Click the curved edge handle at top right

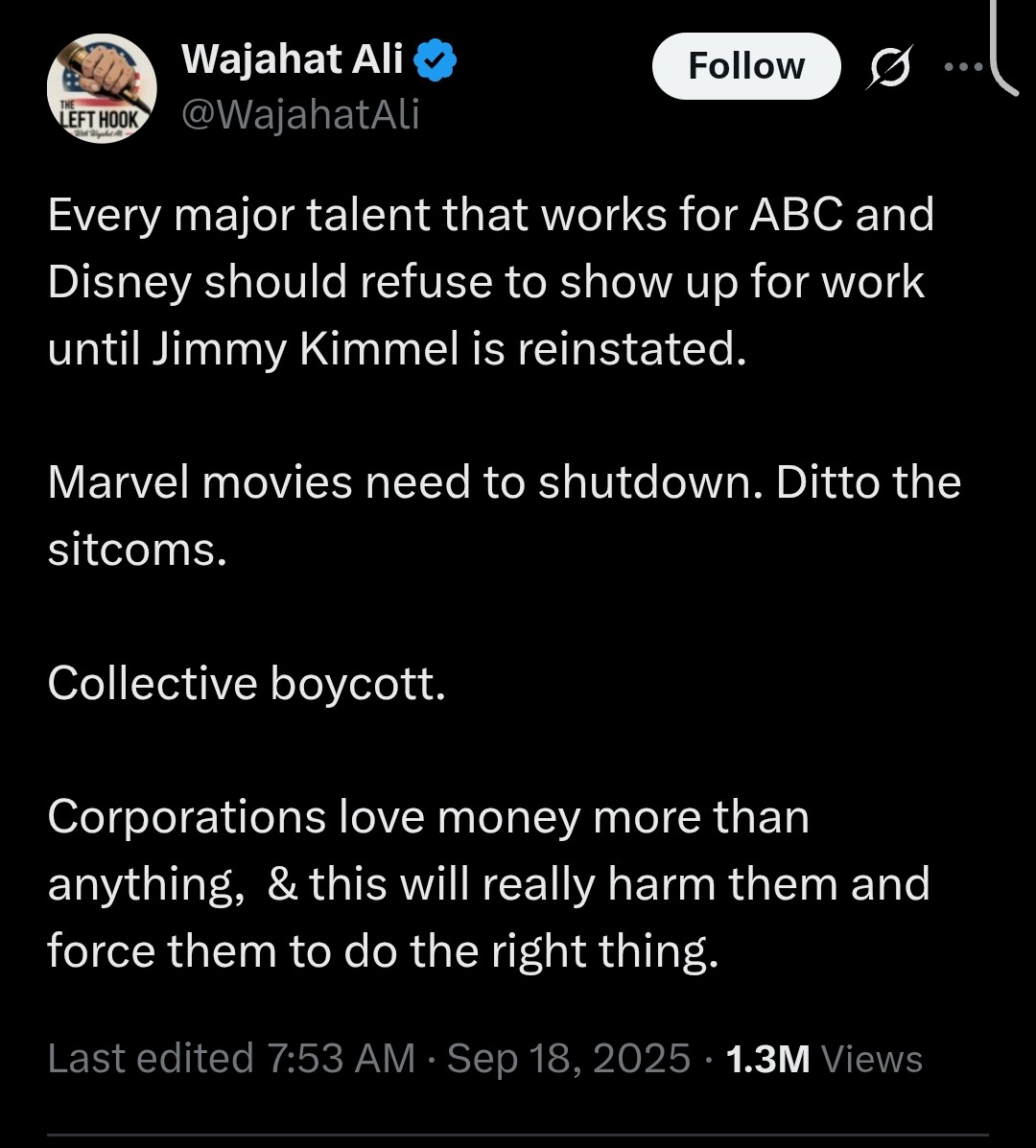tap(1005, 48)
